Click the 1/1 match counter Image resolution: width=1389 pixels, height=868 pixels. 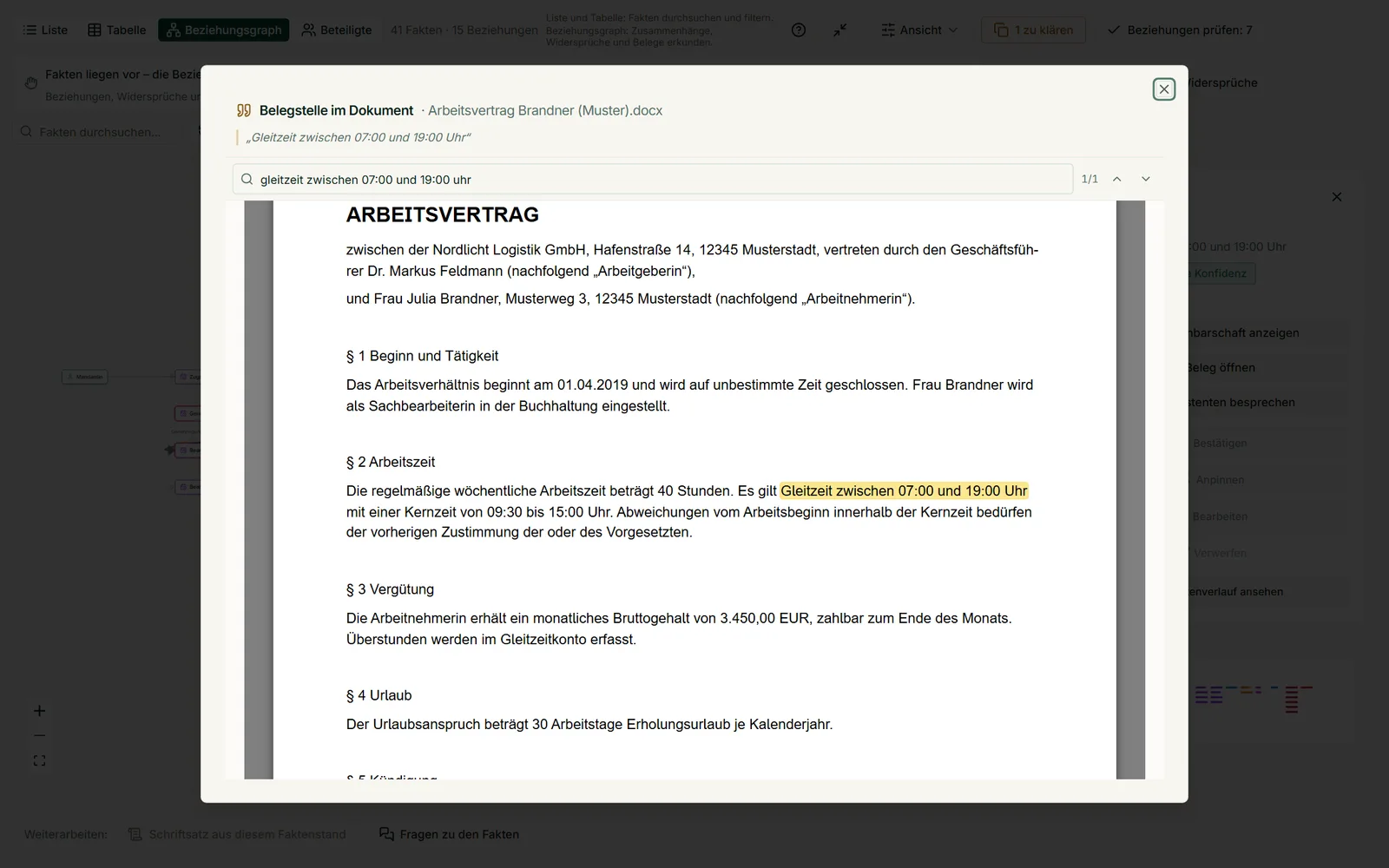point(1089,179)
